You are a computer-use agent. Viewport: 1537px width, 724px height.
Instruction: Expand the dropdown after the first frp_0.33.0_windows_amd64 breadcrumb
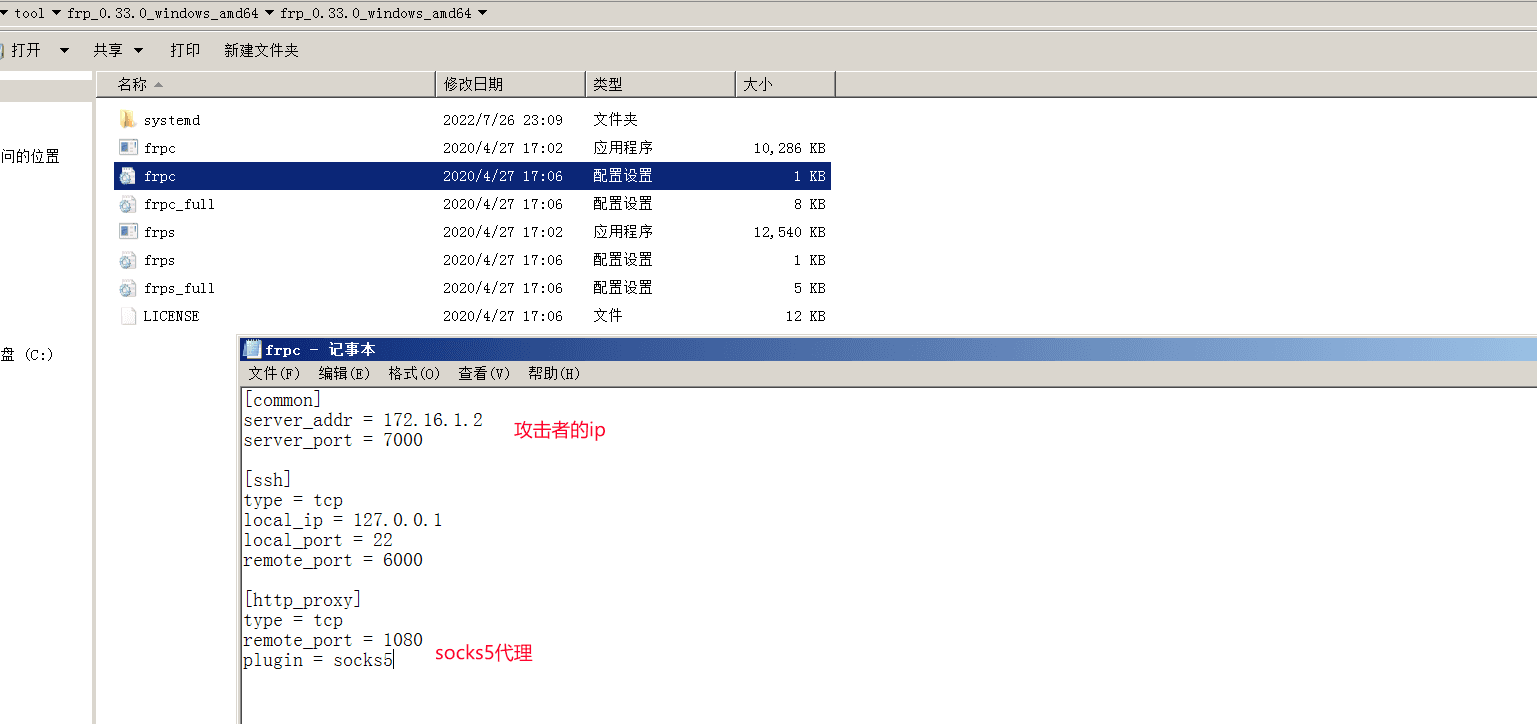coord(269,13)
